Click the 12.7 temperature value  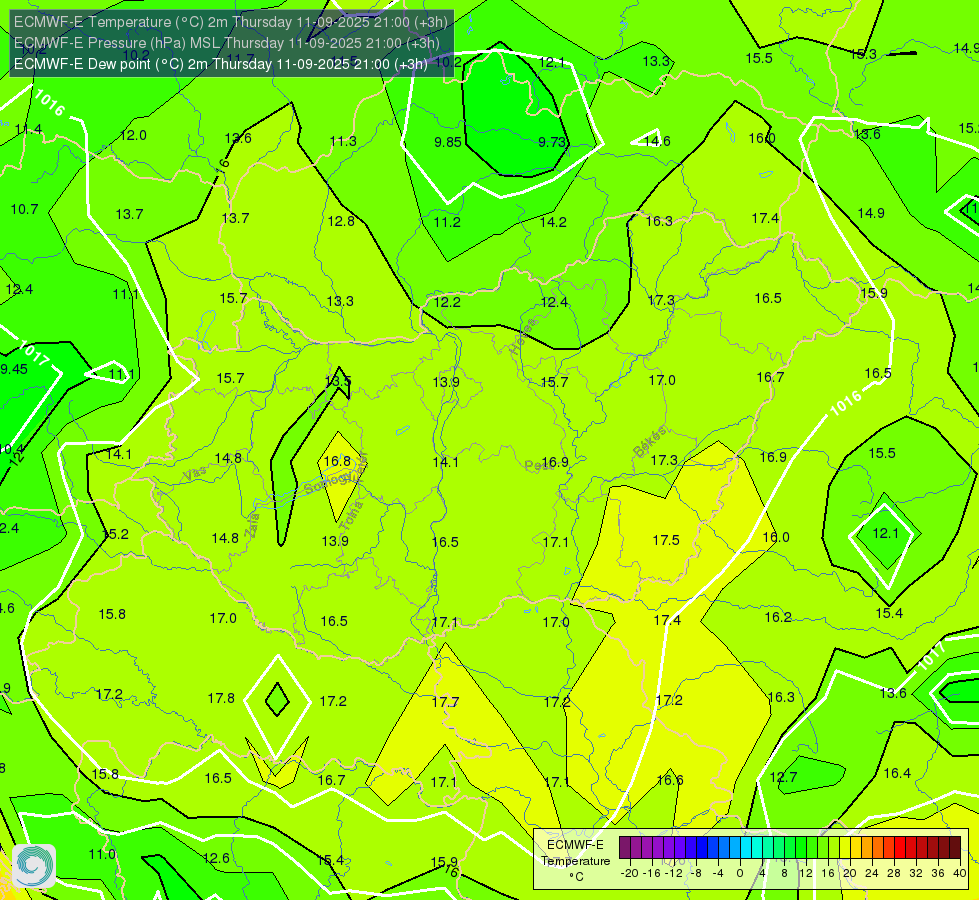(x=784, y=778)
